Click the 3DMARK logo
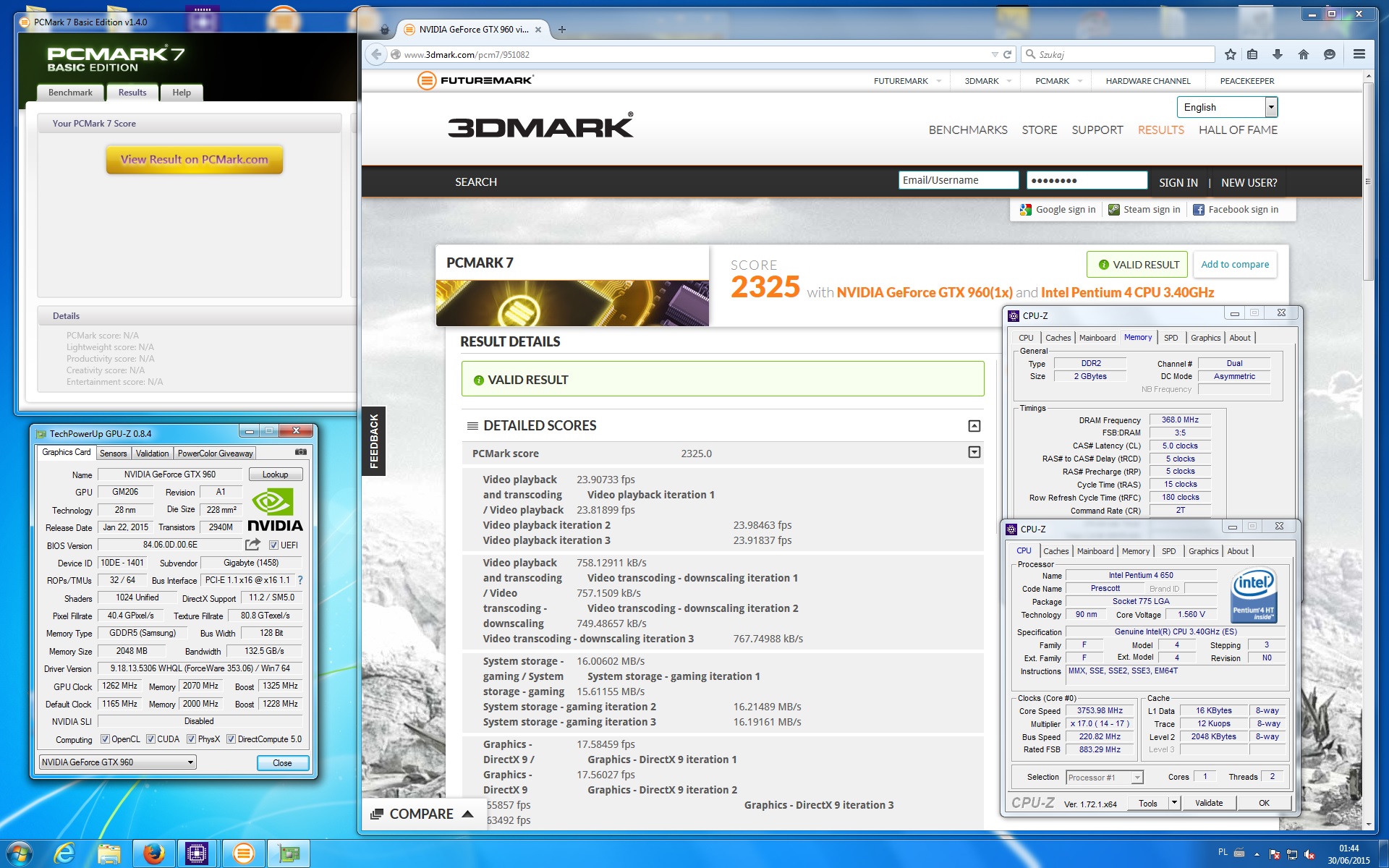The image size is (1389, 868). point(540,126)
